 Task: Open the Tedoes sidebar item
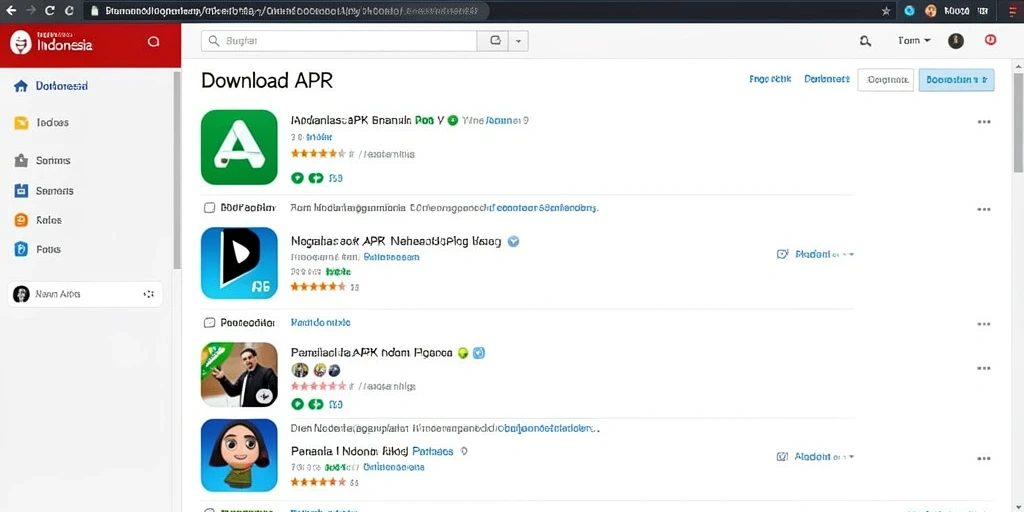52,123
